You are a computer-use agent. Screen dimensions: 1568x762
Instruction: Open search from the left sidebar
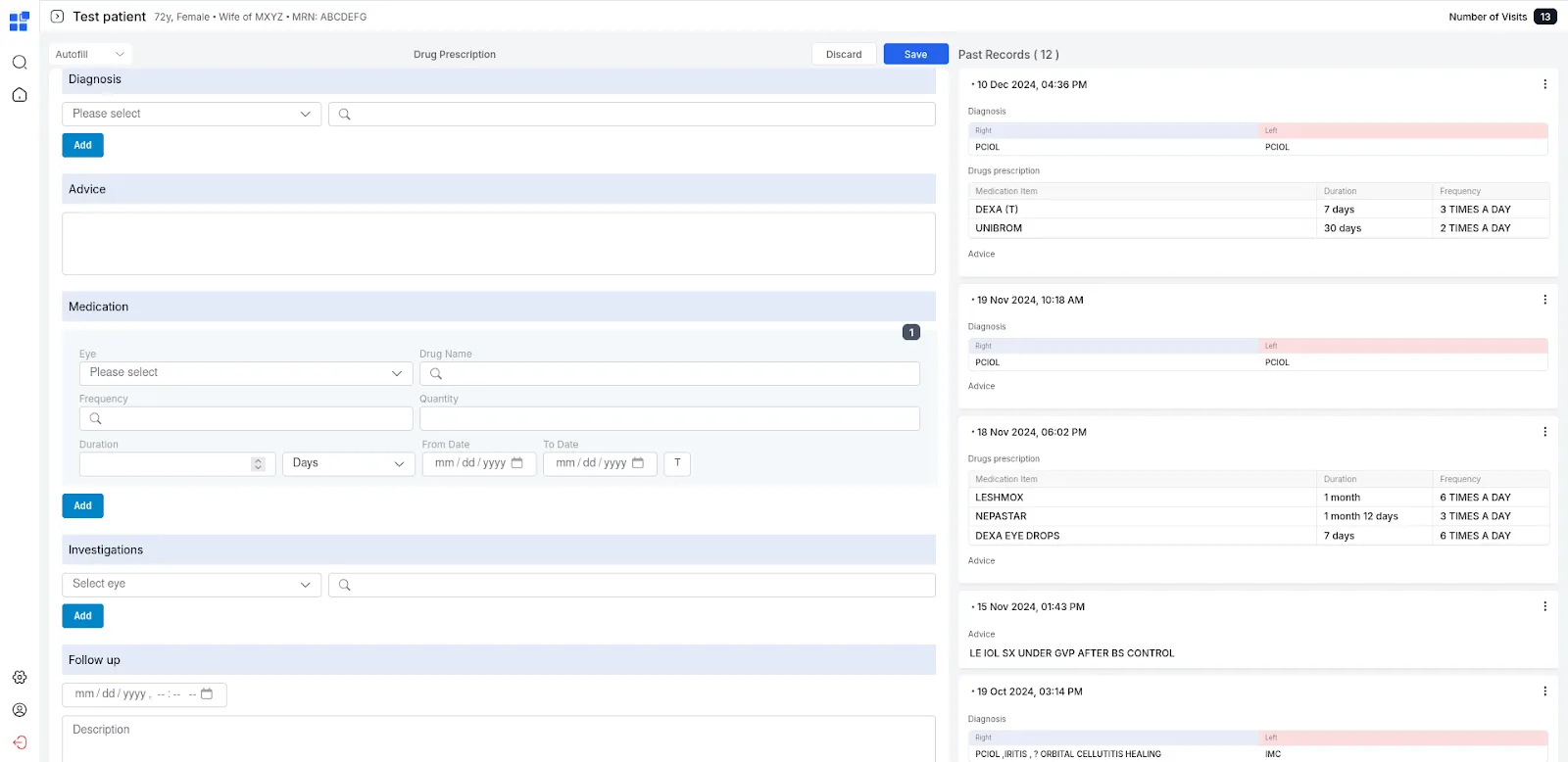(x=20, y=63)
